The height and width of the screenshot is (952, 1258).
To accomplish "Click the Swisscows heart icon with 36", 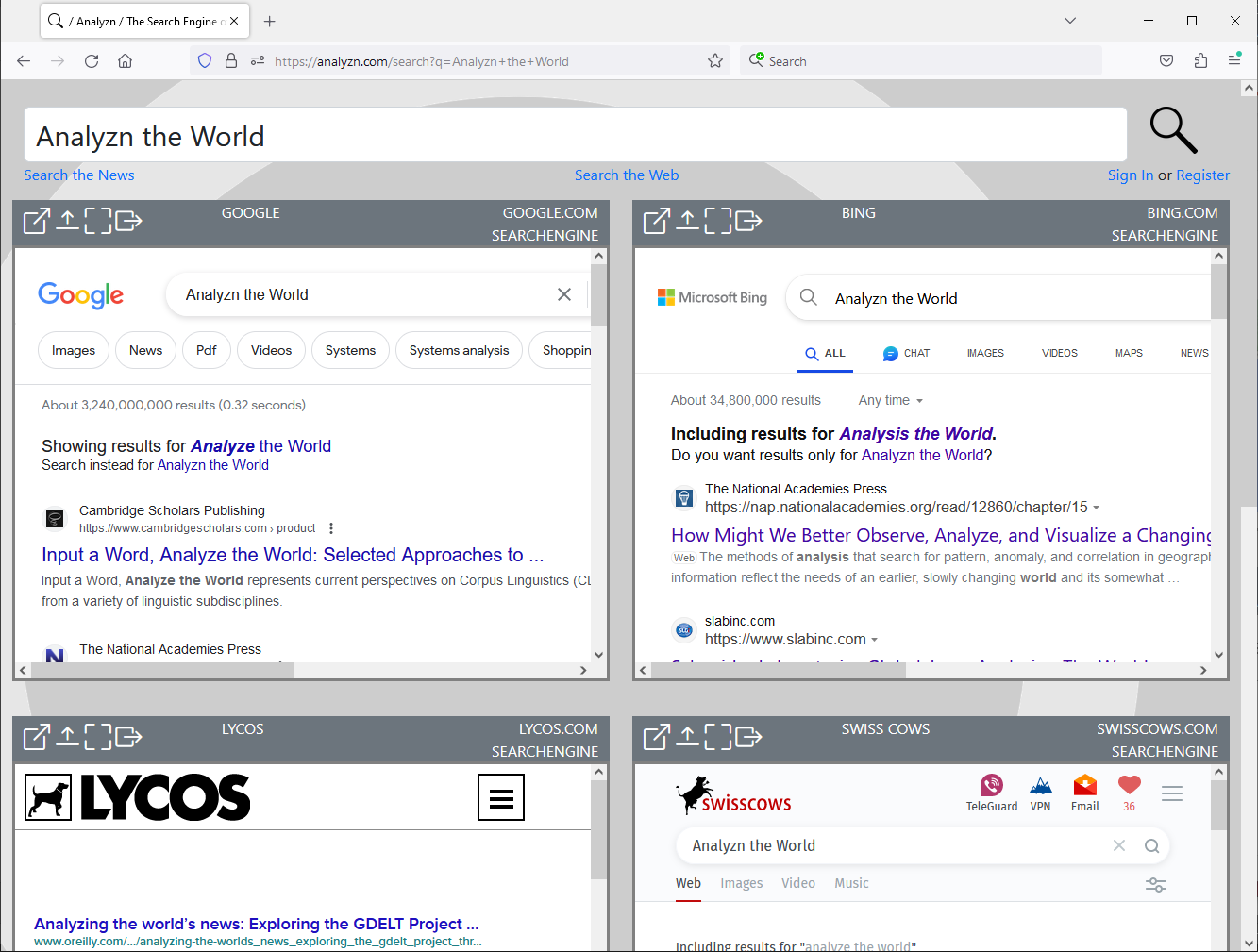I will coord(1130,793).
